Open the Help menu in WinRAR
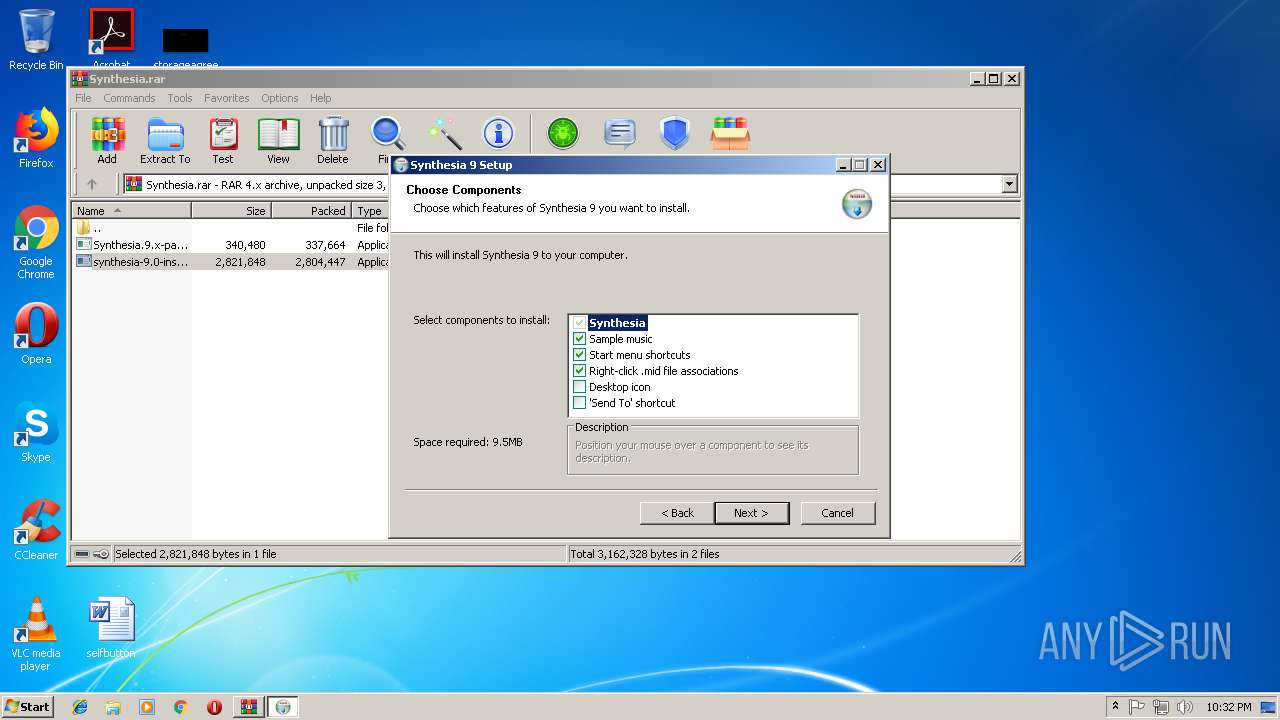This screenshot has height=720, width=1280. 320,98
